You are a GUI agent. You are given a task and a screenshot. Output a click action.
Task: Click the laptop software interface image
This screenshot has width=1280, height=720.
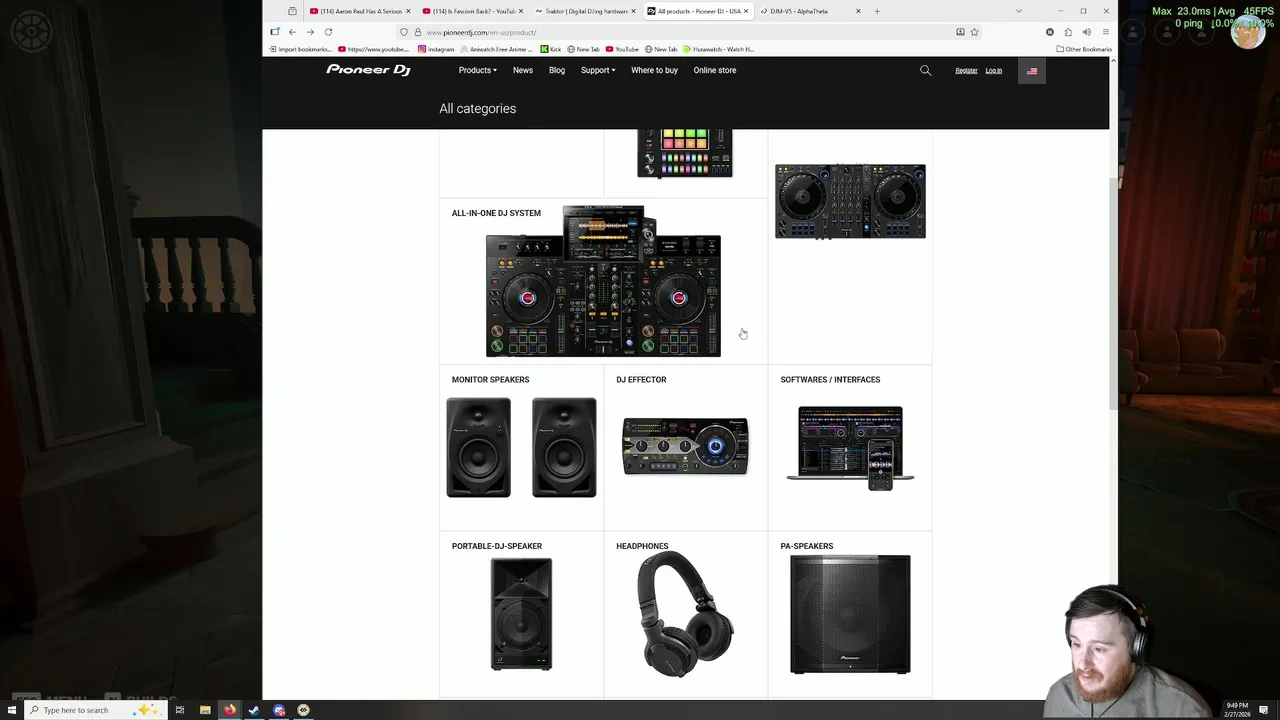click(850, 448)
